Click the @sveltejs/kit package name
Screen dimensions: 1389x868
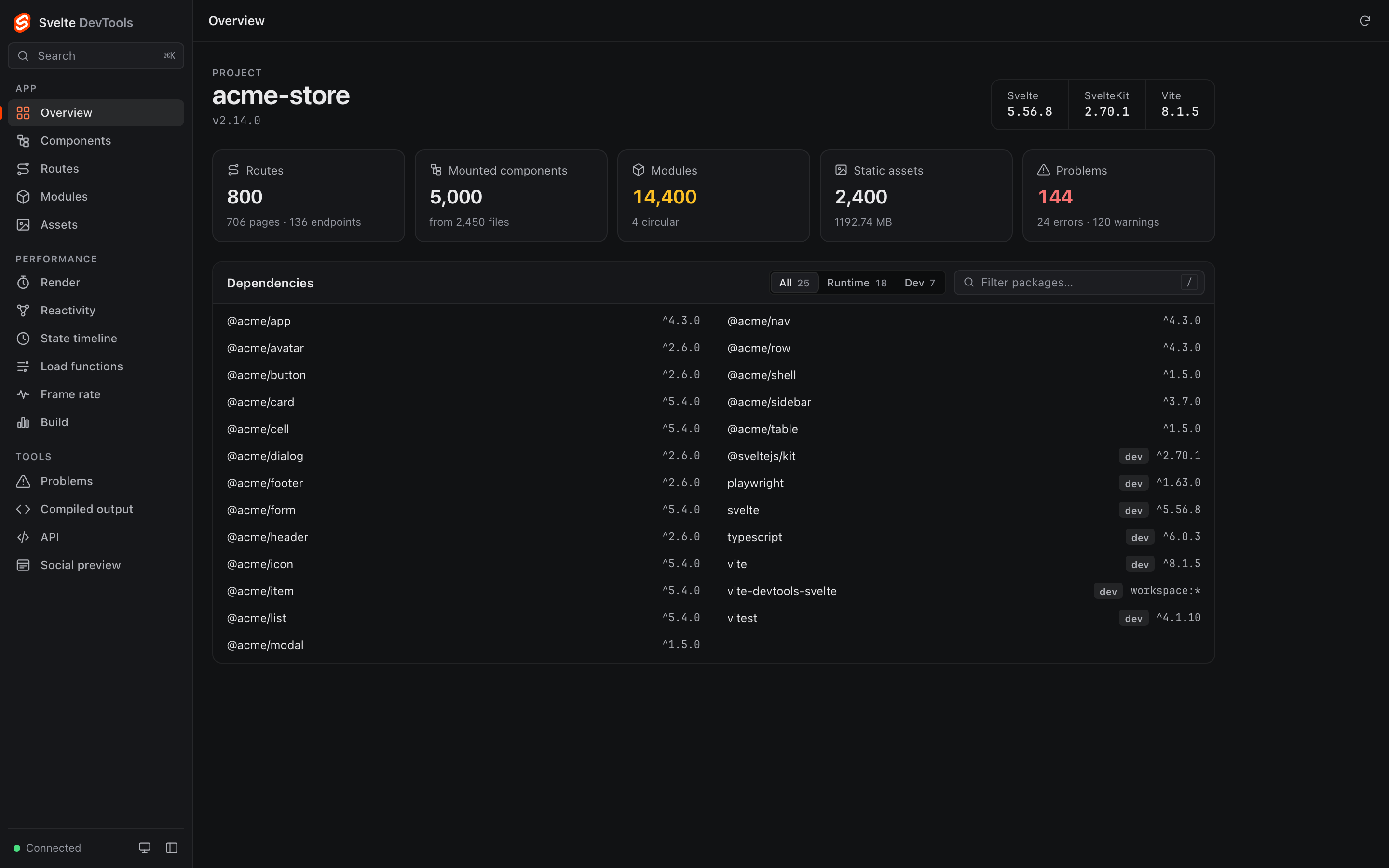point(761,456)
